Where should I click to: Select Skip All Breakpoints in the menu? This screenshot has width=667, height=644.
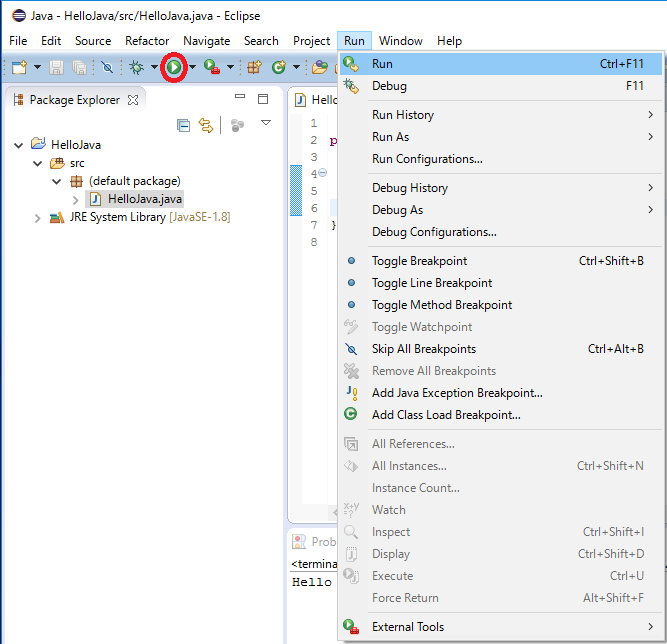[x=501, y=349]
